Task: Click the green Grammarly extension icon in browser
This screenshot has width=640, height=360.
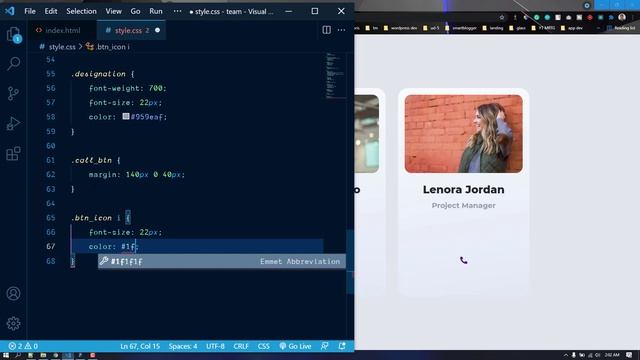Action: click(537, 17)
